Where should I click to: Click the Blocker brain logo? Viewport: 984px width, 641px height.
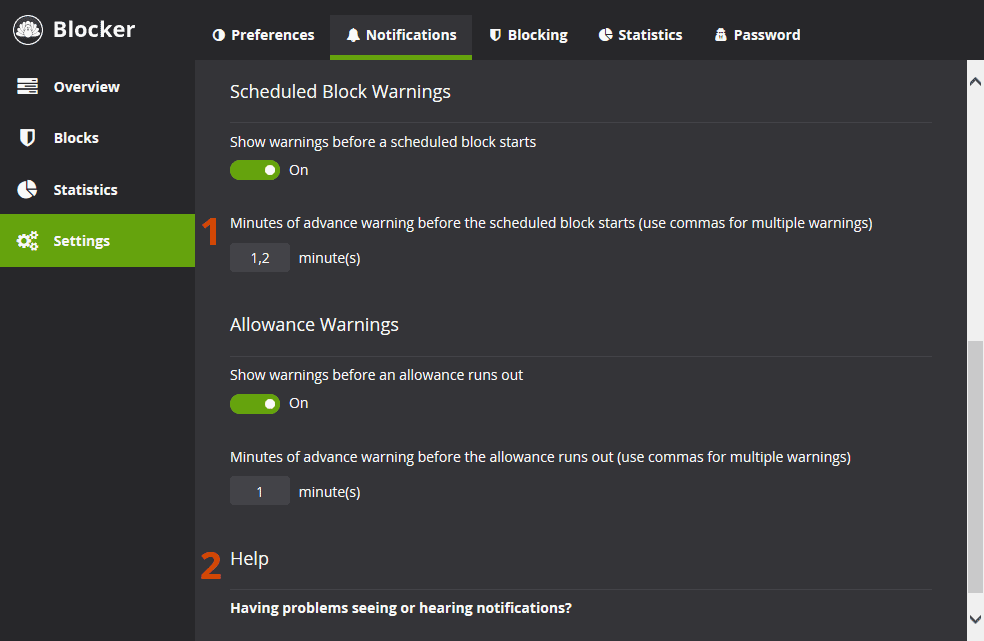coord(26,29)
